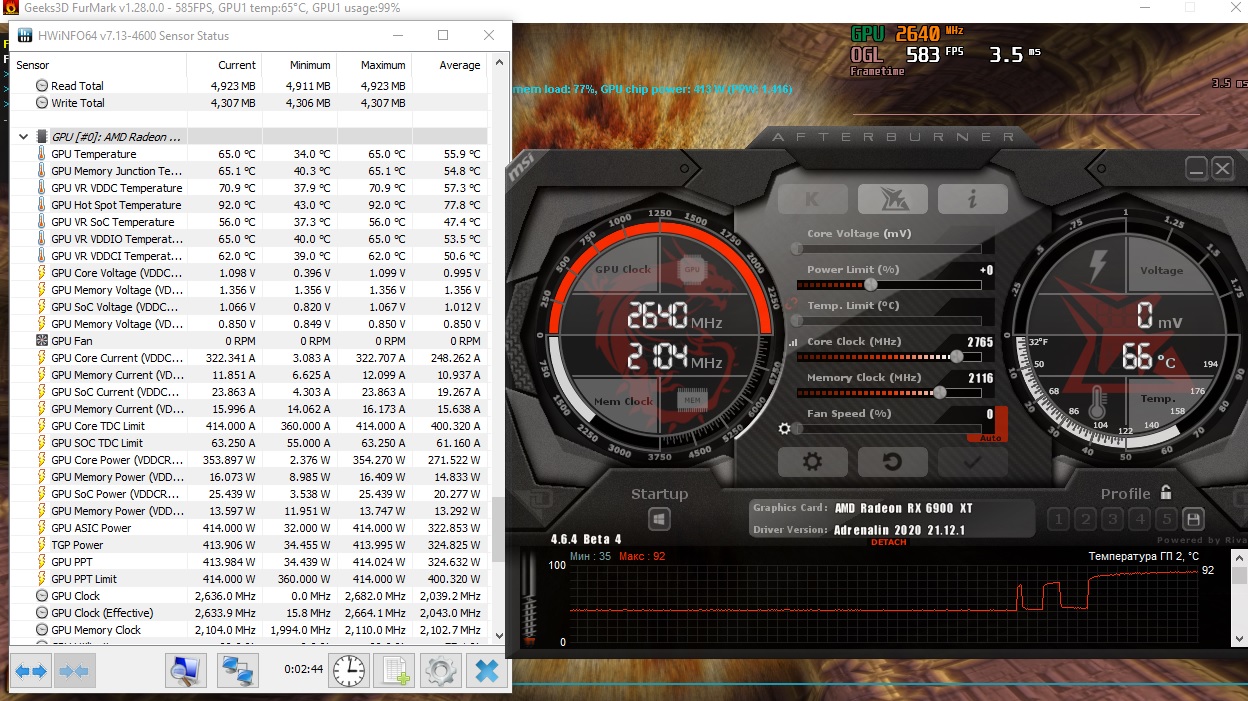Toggle the fan speed Auto button
1248x701 pixels.
(x=988, y=438)
